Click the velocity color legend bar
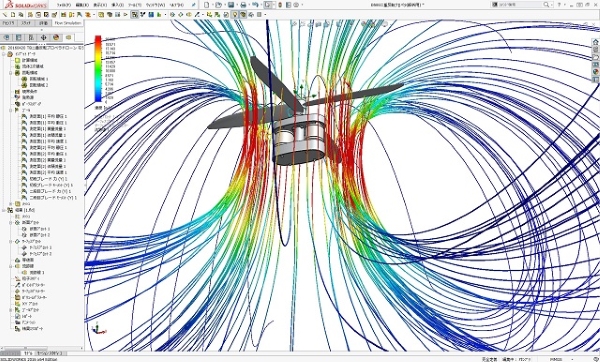The height and width of the screenshot is (362, 600). click(x=98, y=69)
